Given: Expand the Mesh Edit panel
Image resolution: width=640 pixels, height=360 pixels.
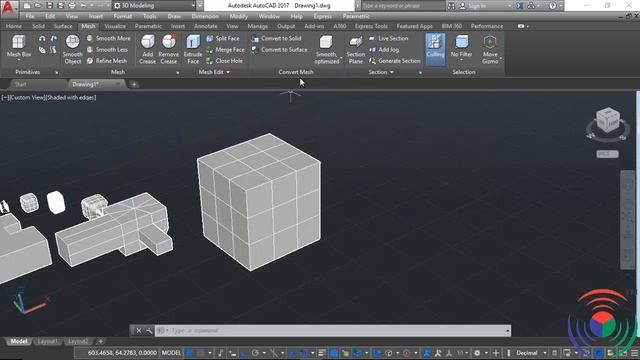Looking at the screenshot, I should coord(214,72).
